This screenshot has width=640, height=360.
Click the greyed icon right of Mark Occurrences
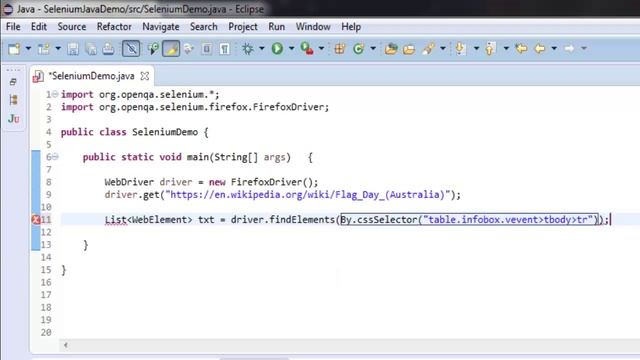pos(189,49)
